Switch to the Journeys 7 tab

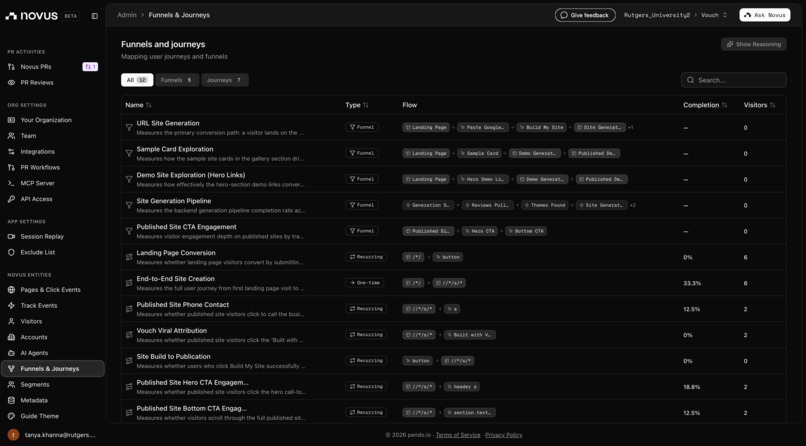tap(225, 80)
